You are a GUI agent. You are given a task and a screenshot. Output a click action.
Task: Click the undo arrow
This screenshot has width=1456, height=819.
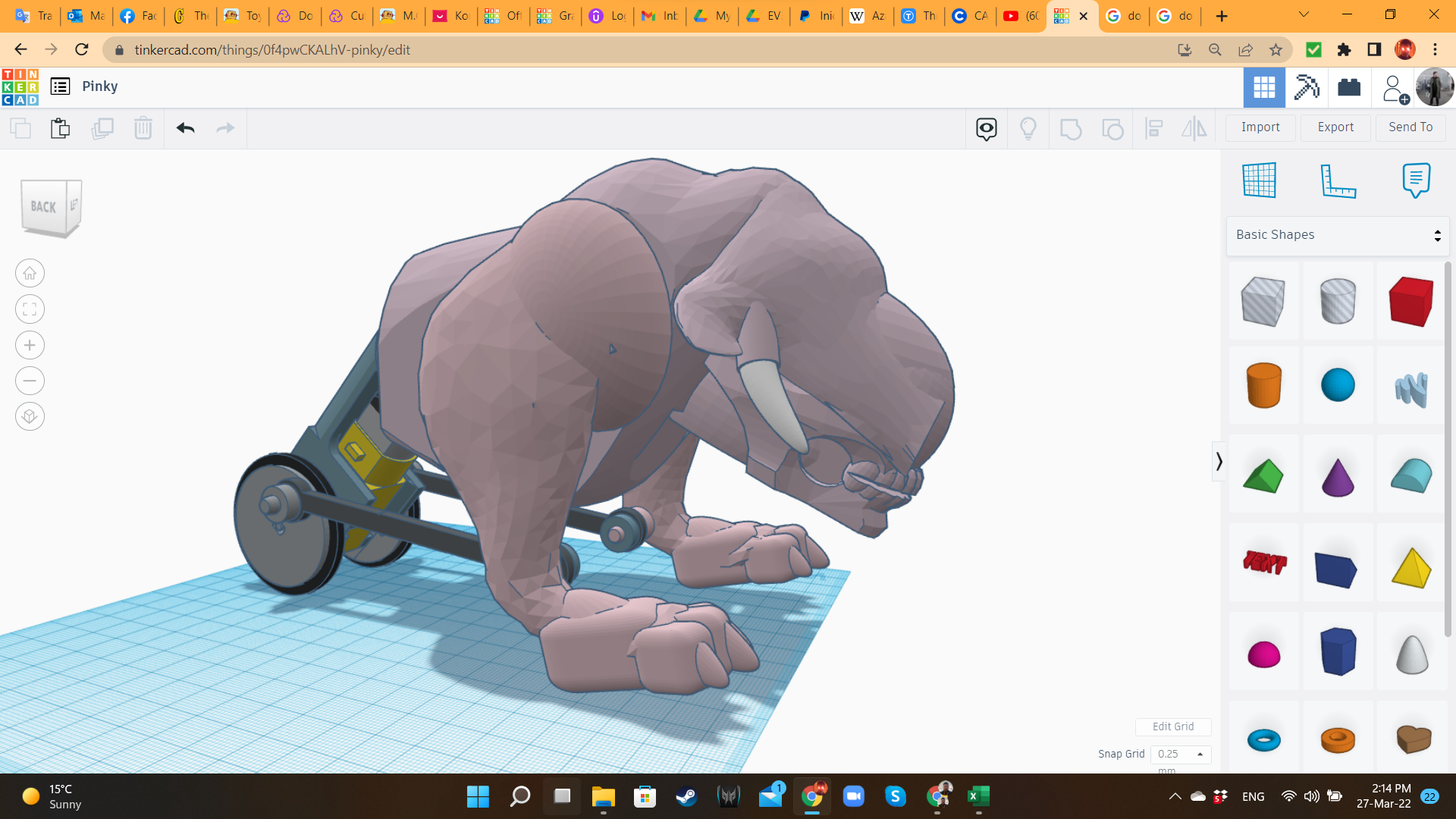pyautogui.click(x=186, y=128)
